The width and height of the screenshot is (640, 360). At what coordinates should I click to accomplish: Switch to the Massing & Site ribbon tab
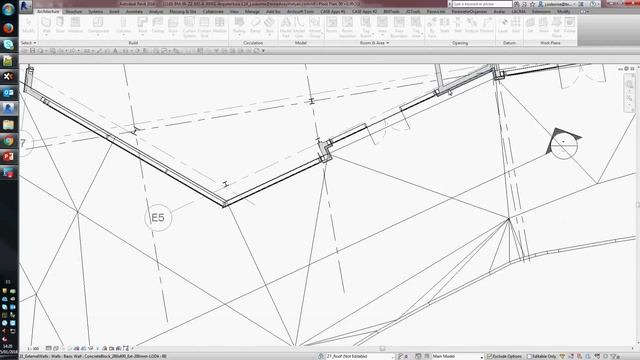point(182,11)
